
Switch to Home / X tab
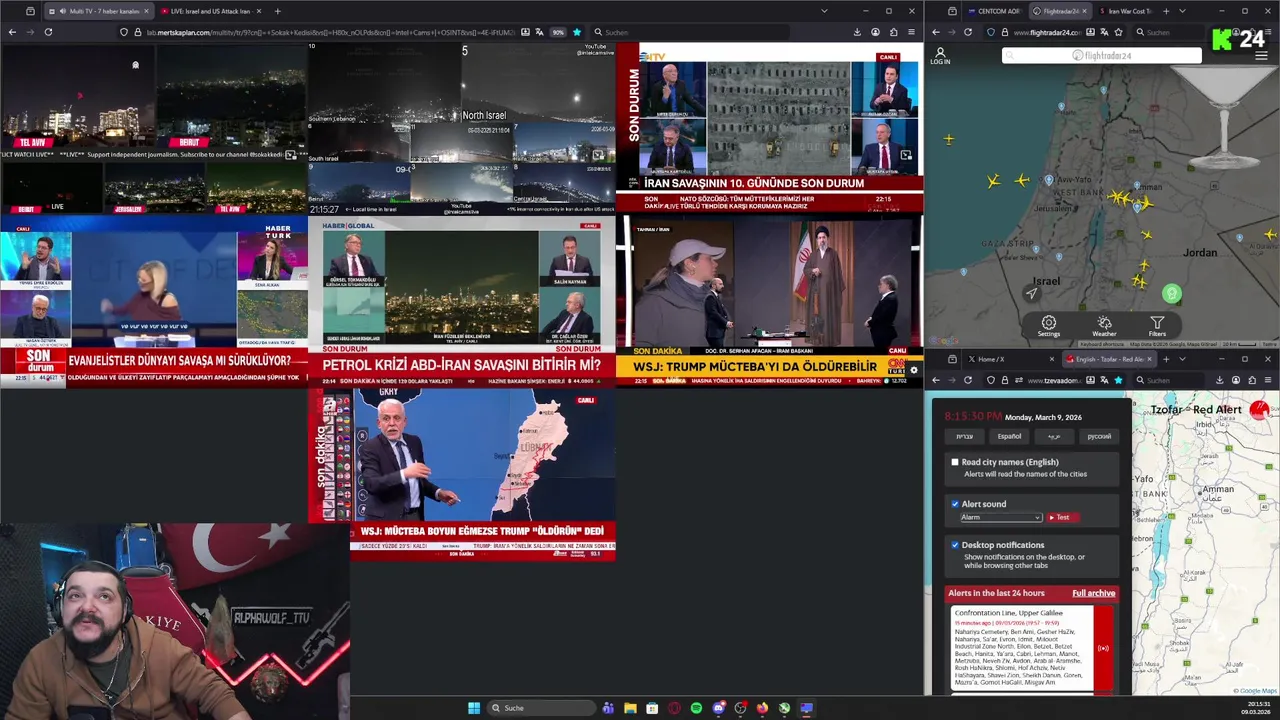coord(1010,359)
